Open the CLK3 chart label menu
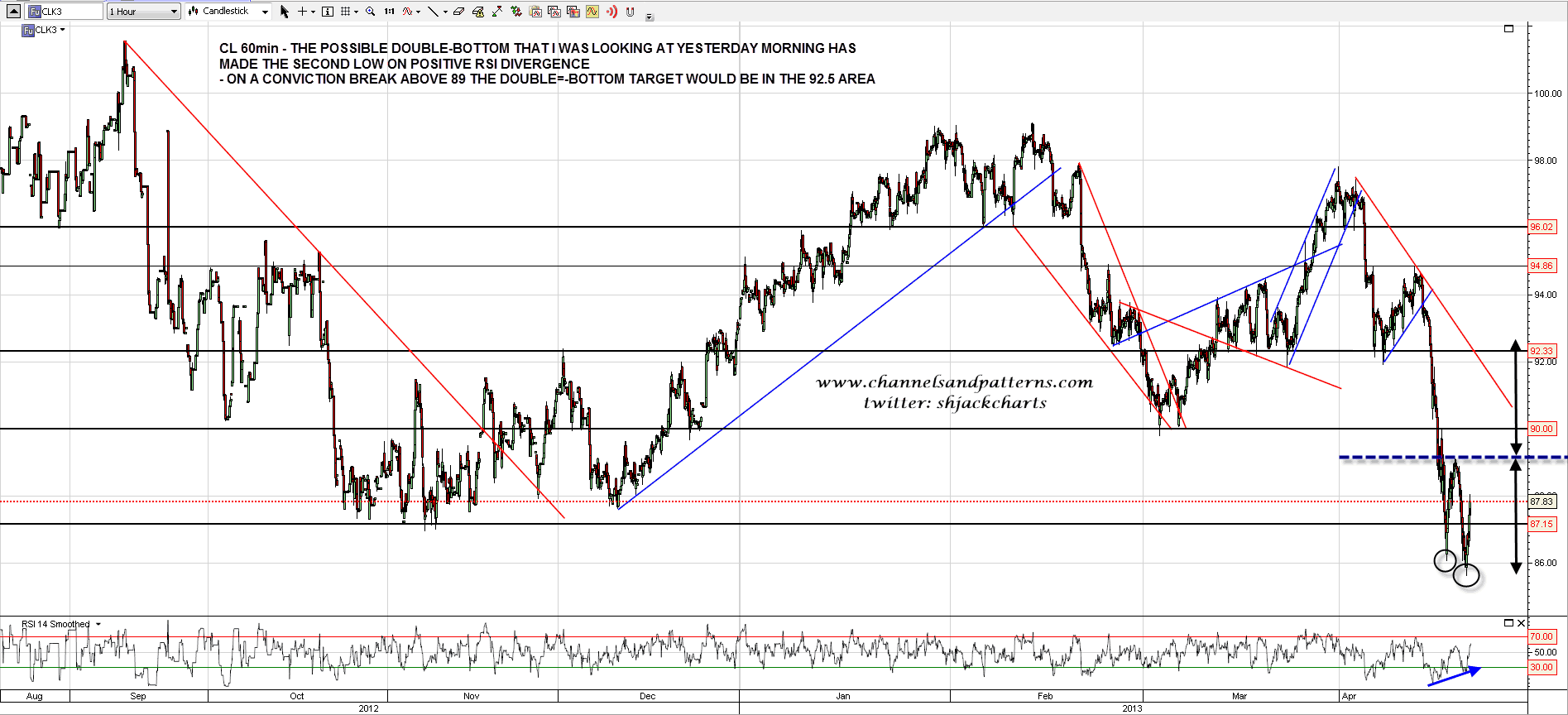 pyautogui.click(x=62, y=30)
